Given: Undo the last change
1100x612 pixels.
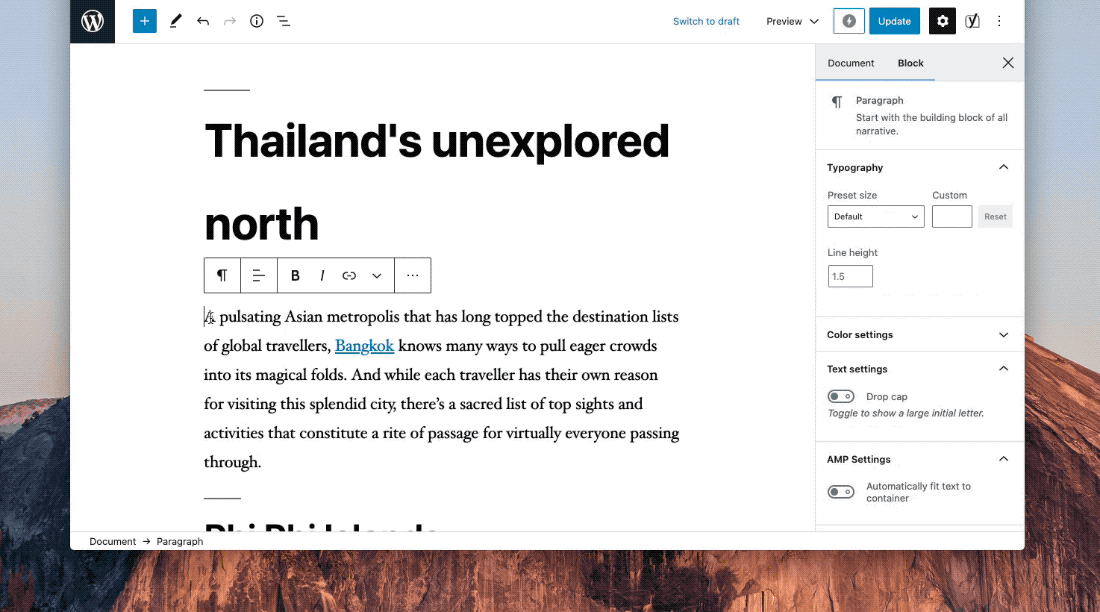Looking at the screenshot, I should [203, 21].
